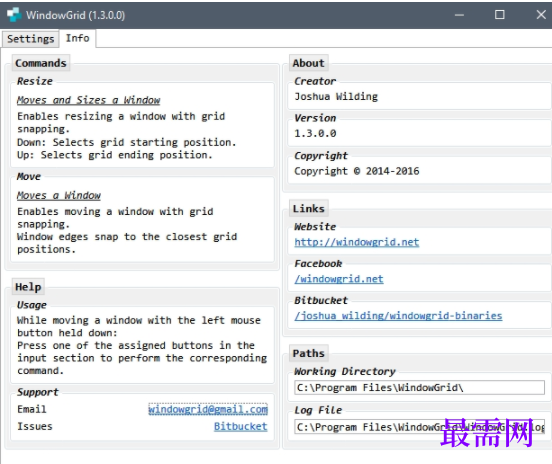
Task: Click the 'Working Directory' label
Action: [345, 371]
